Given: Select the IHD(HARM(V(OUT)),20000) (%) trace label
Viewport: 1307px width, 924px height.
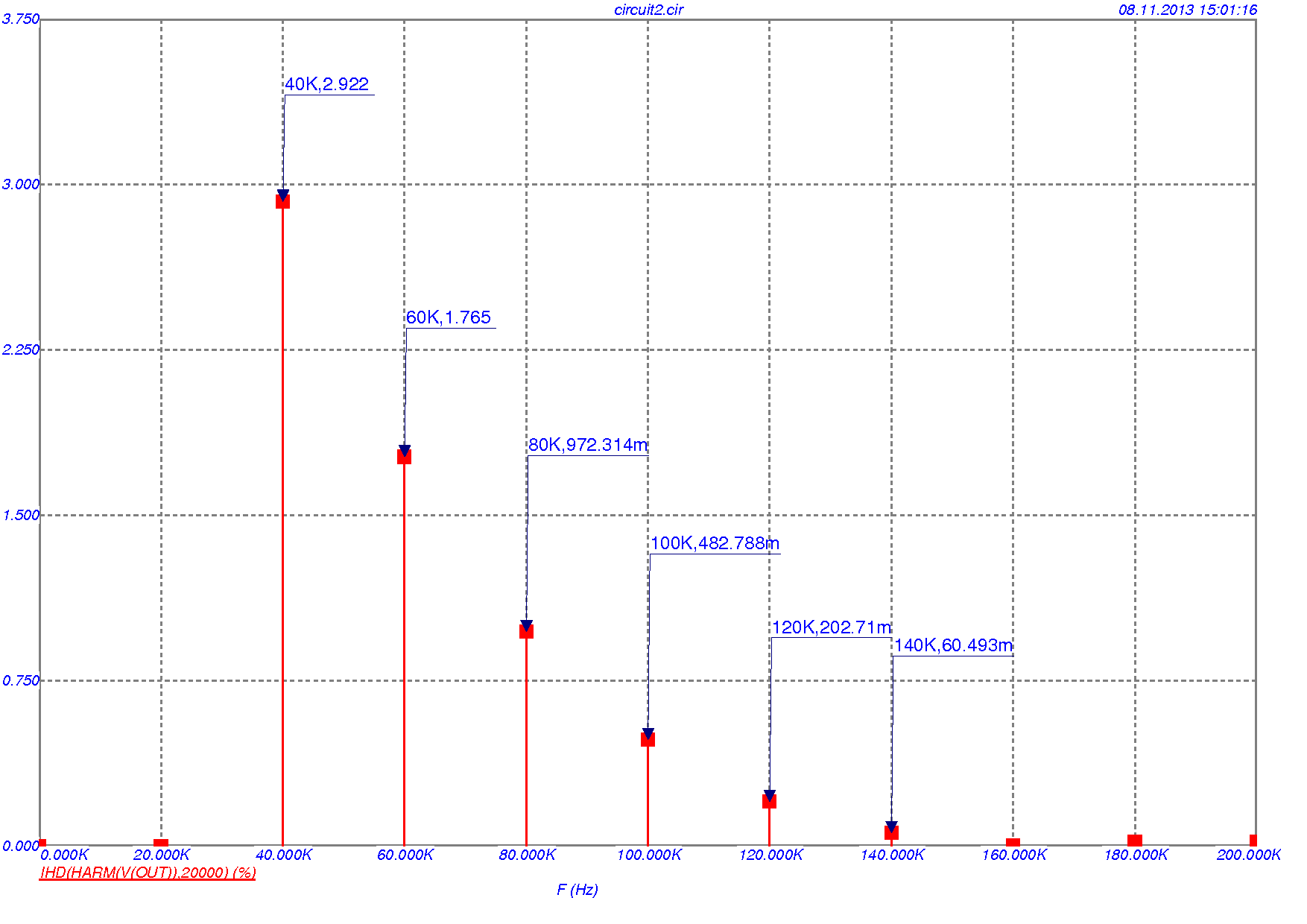Looking at the screenshot, I should [148, 873].
